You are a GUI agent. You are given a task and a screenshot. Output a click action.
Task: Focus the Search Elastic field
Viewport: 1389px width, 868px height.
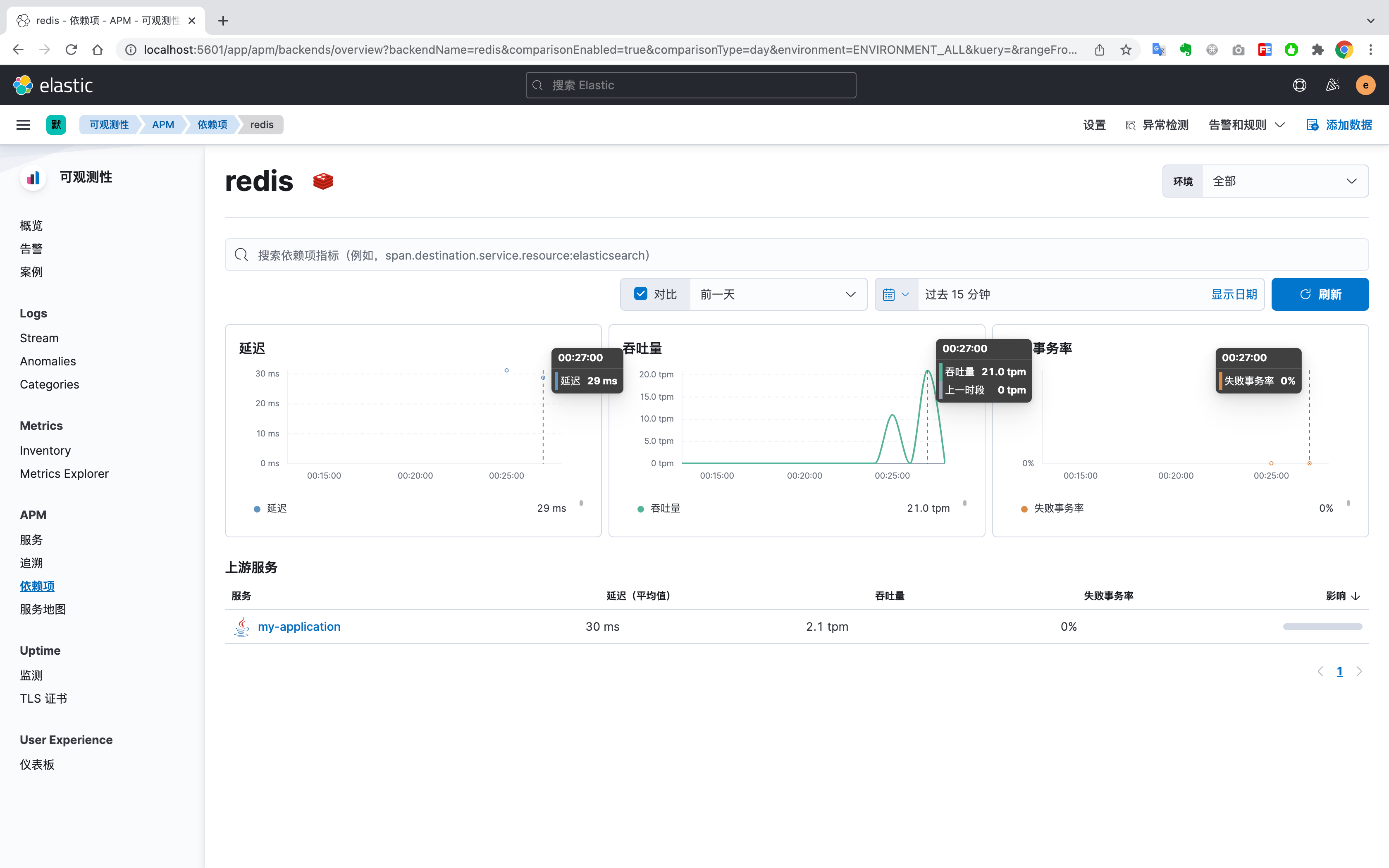point(691,85)
